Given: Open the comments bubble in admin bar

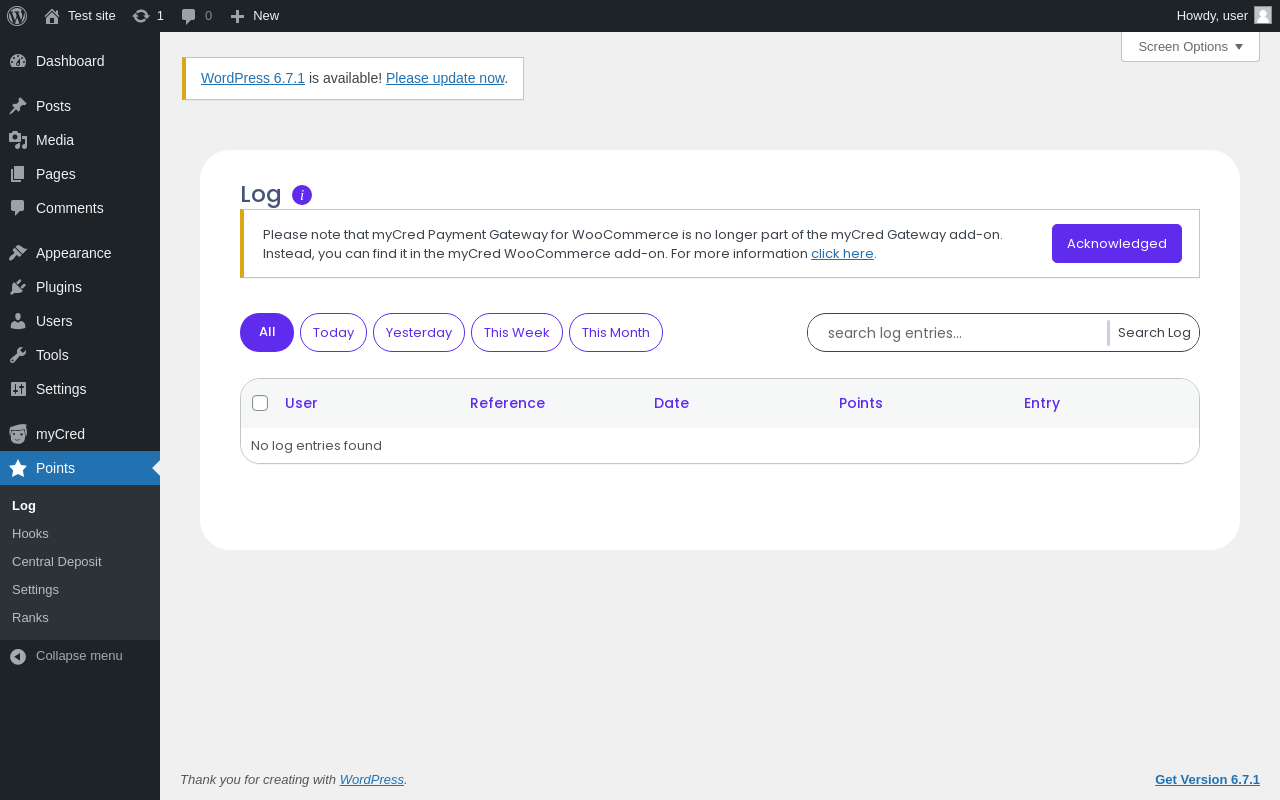Looking at the screenshot, I should (x=188, y=16).
